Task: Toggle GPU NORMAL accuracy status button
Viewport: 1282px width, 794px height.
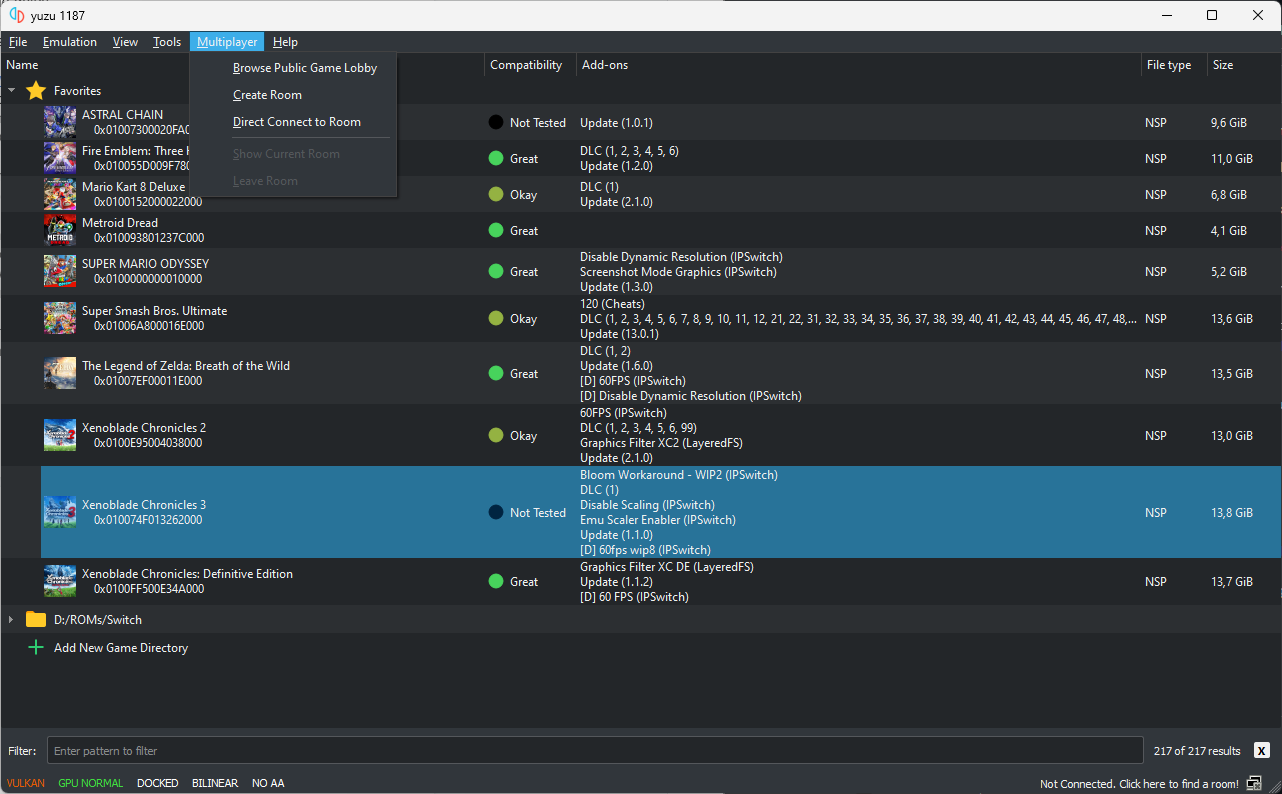Action: [x=91, y=783]
